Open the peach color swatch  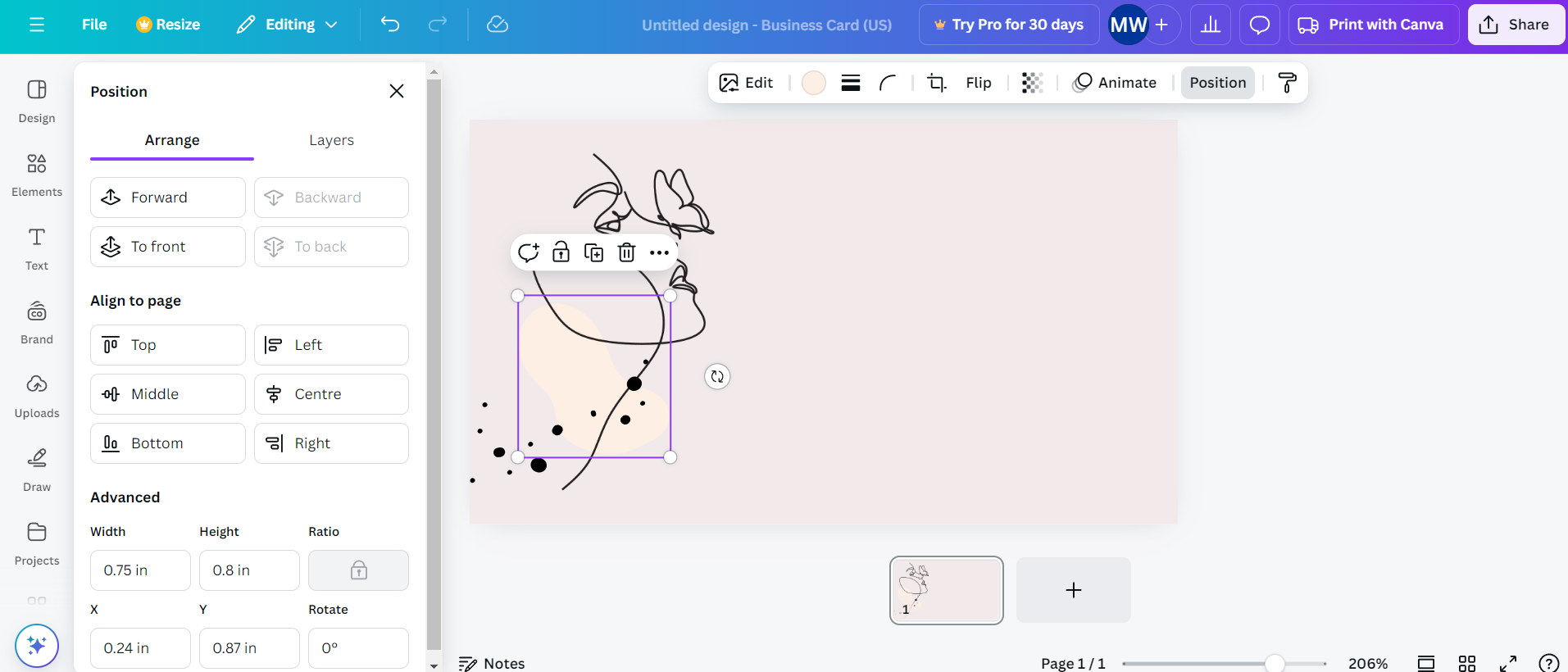(813, 83)
